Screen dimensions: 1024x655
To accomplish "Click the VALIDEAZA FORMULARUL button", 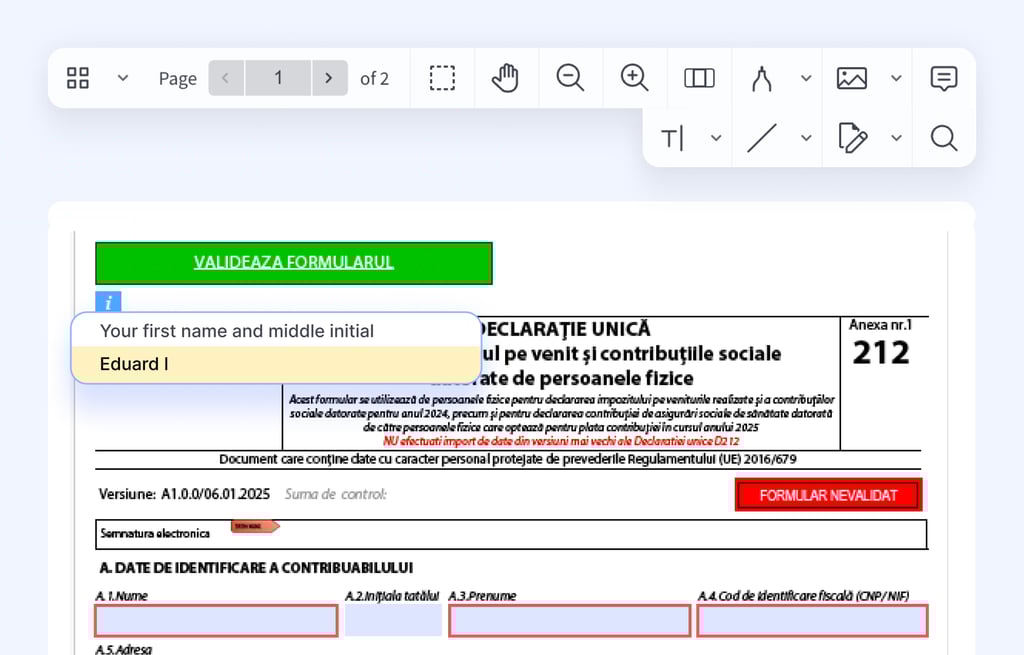I will click(x=293, y=263).
